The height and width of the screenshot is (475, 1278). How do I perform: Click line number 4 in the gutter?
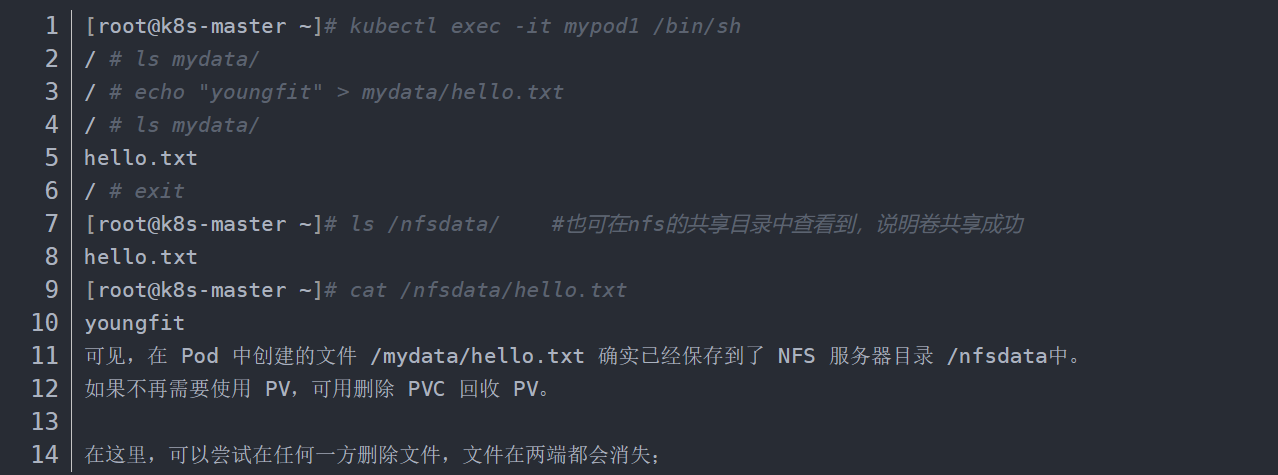pos(51,125)
